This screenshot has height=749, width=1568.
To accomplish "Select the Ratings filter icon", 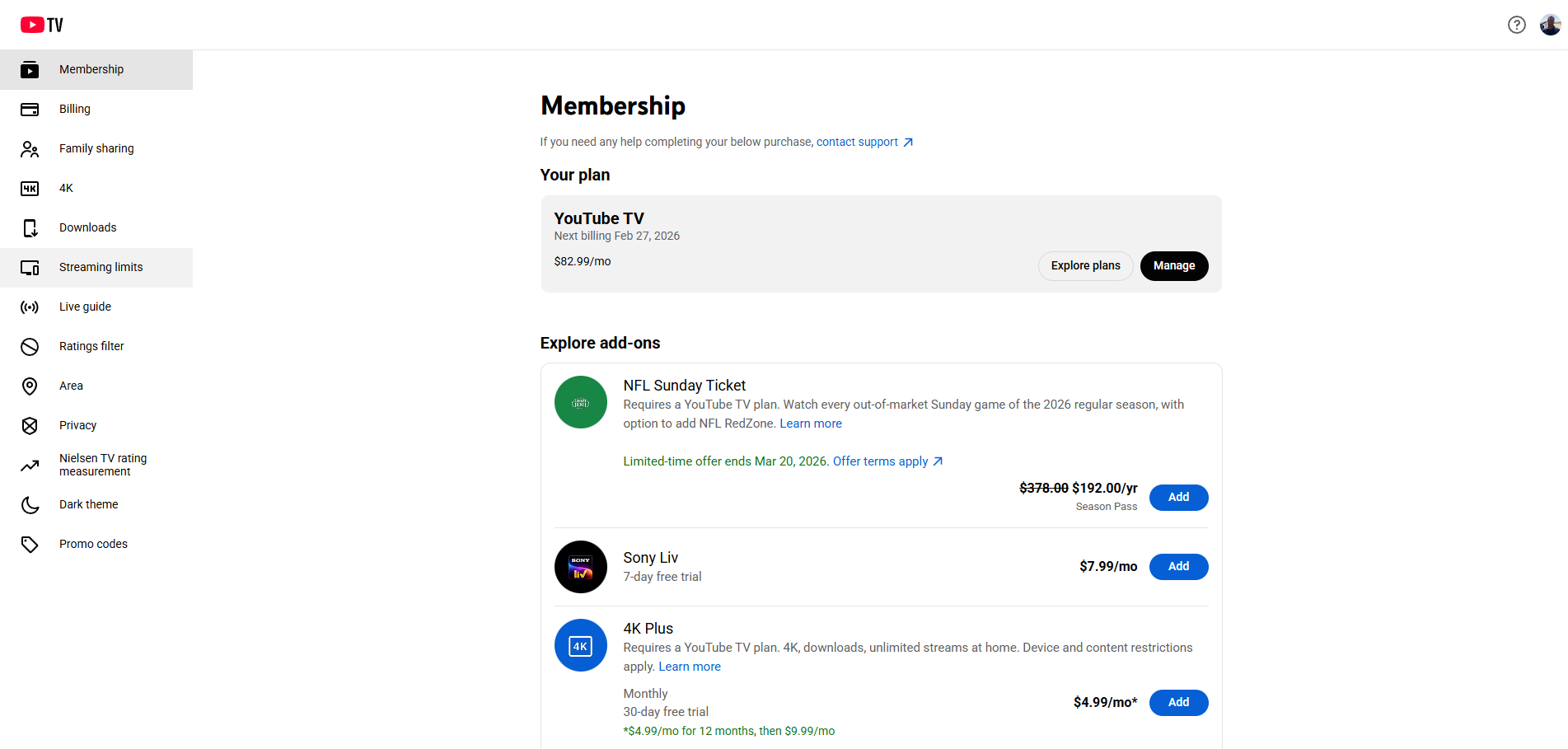I will point(30,346).
